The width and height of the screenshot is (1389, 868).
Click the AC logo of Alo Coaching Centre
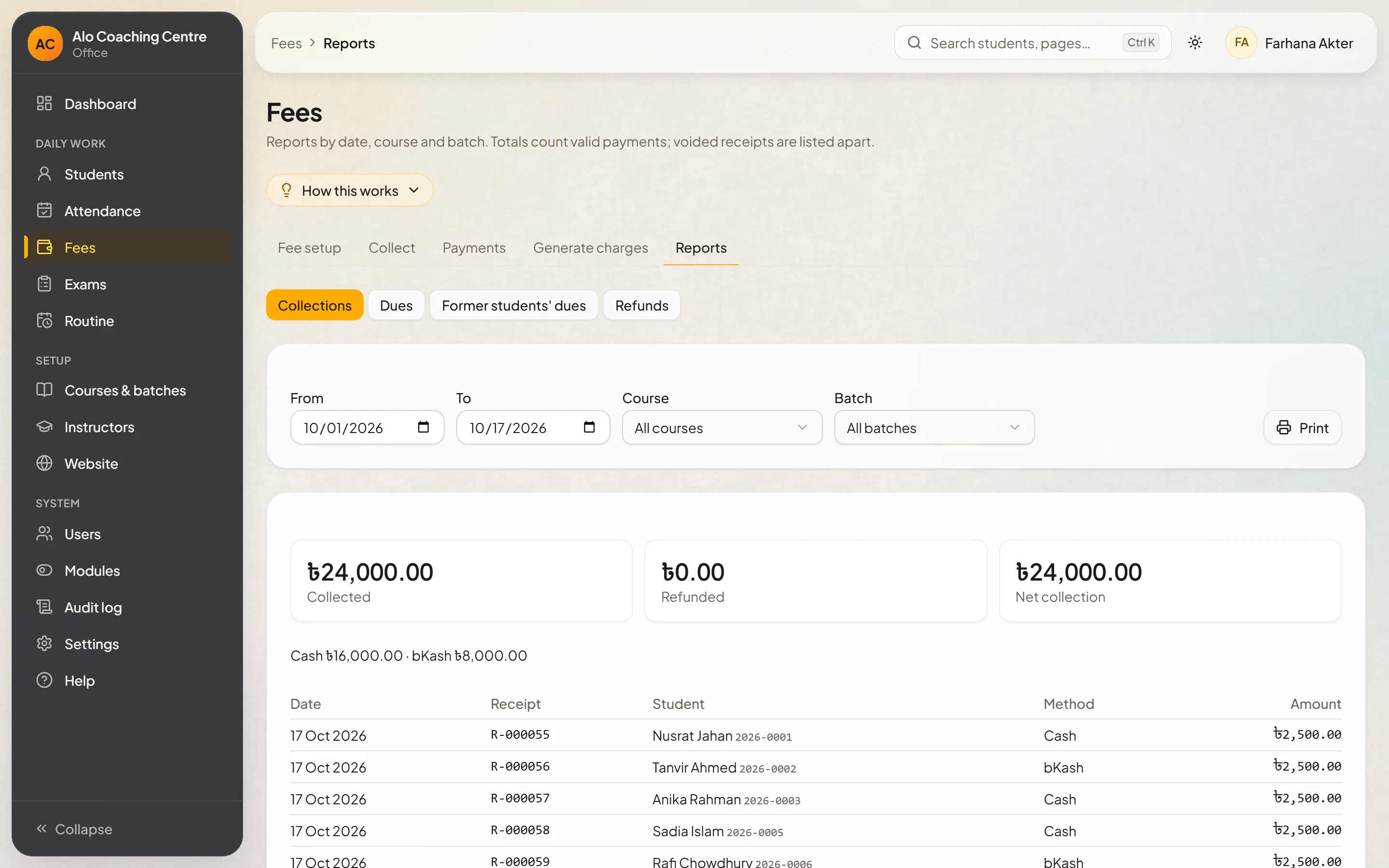pyautogui.click(x=45, y=43)
